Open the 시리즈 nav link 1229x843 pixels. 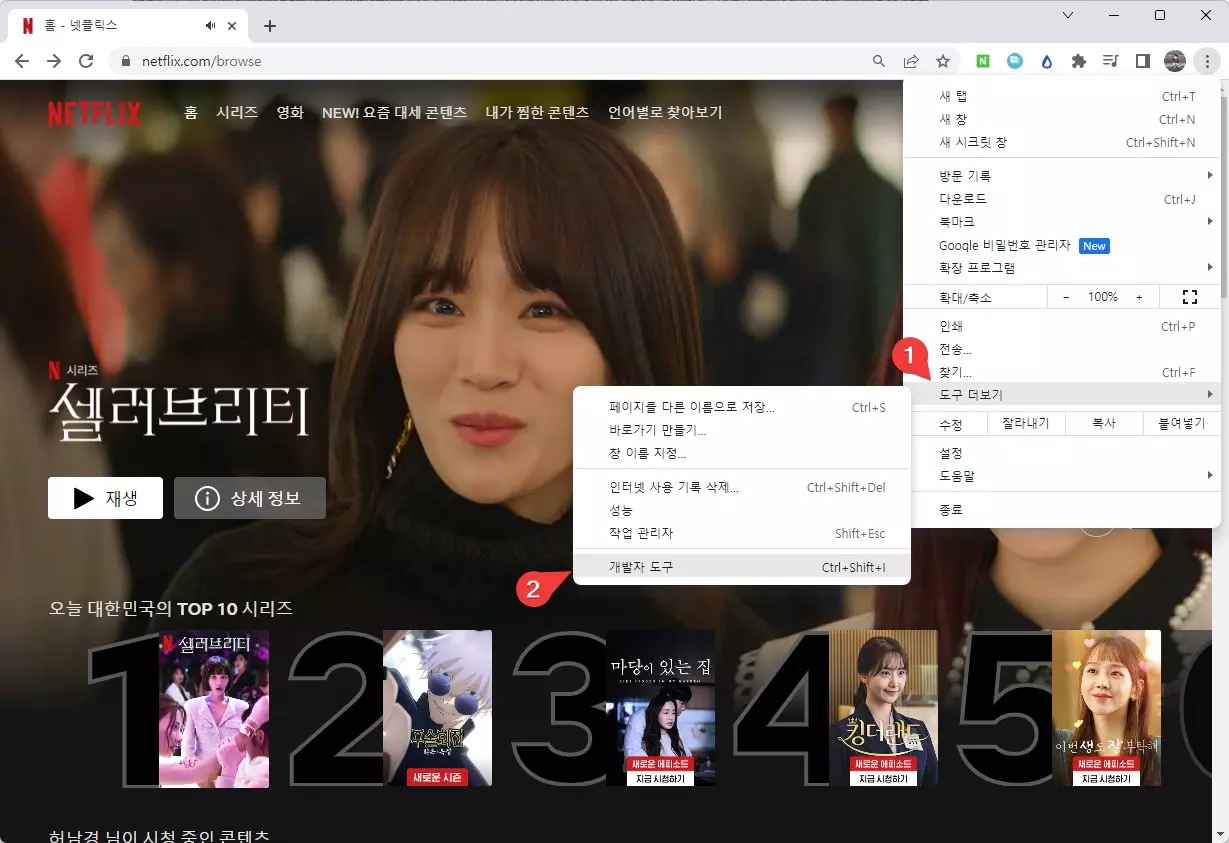[x=237, y=113]
